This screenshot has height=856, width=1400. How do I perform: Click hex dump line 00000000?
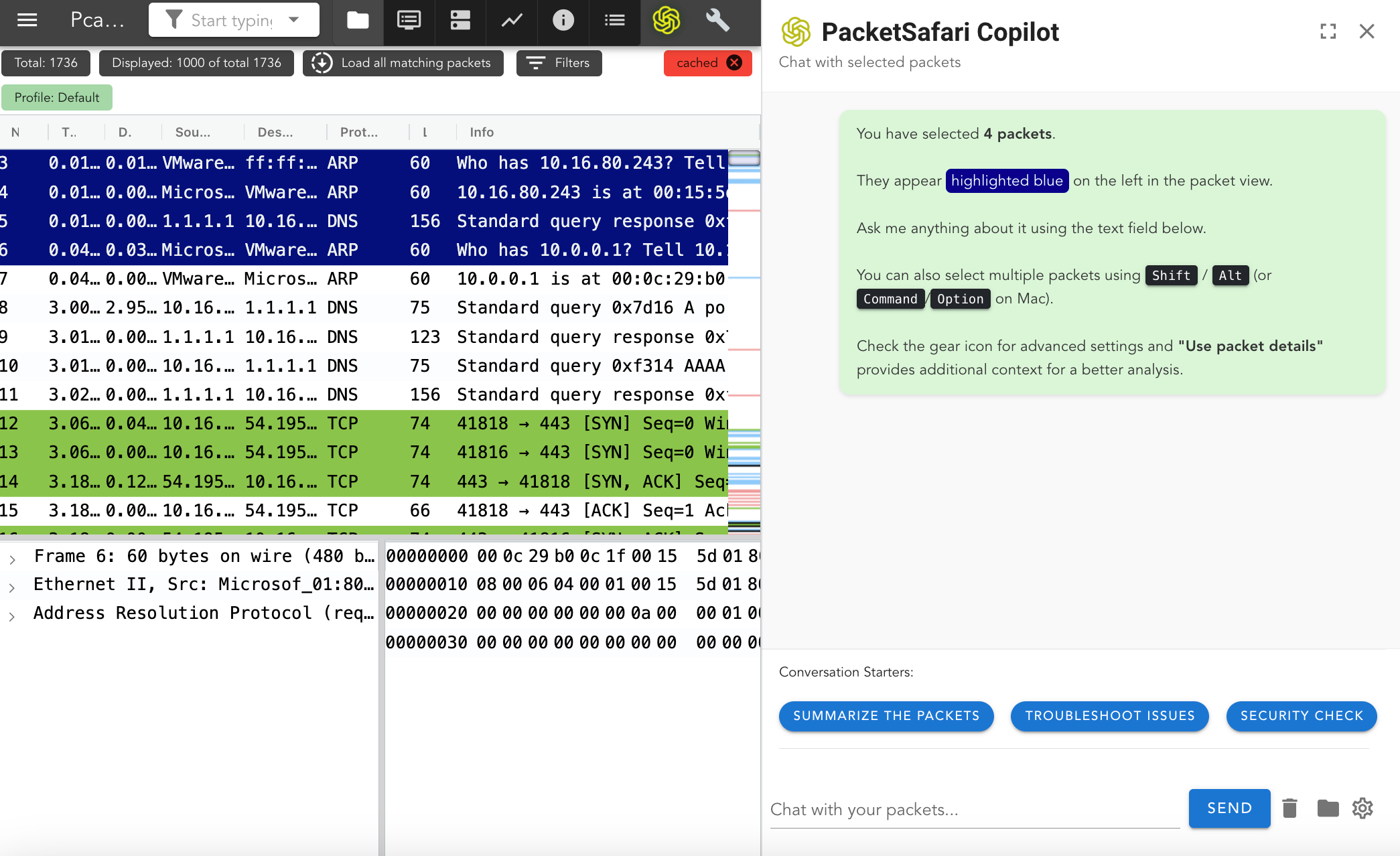pos(573,556)
